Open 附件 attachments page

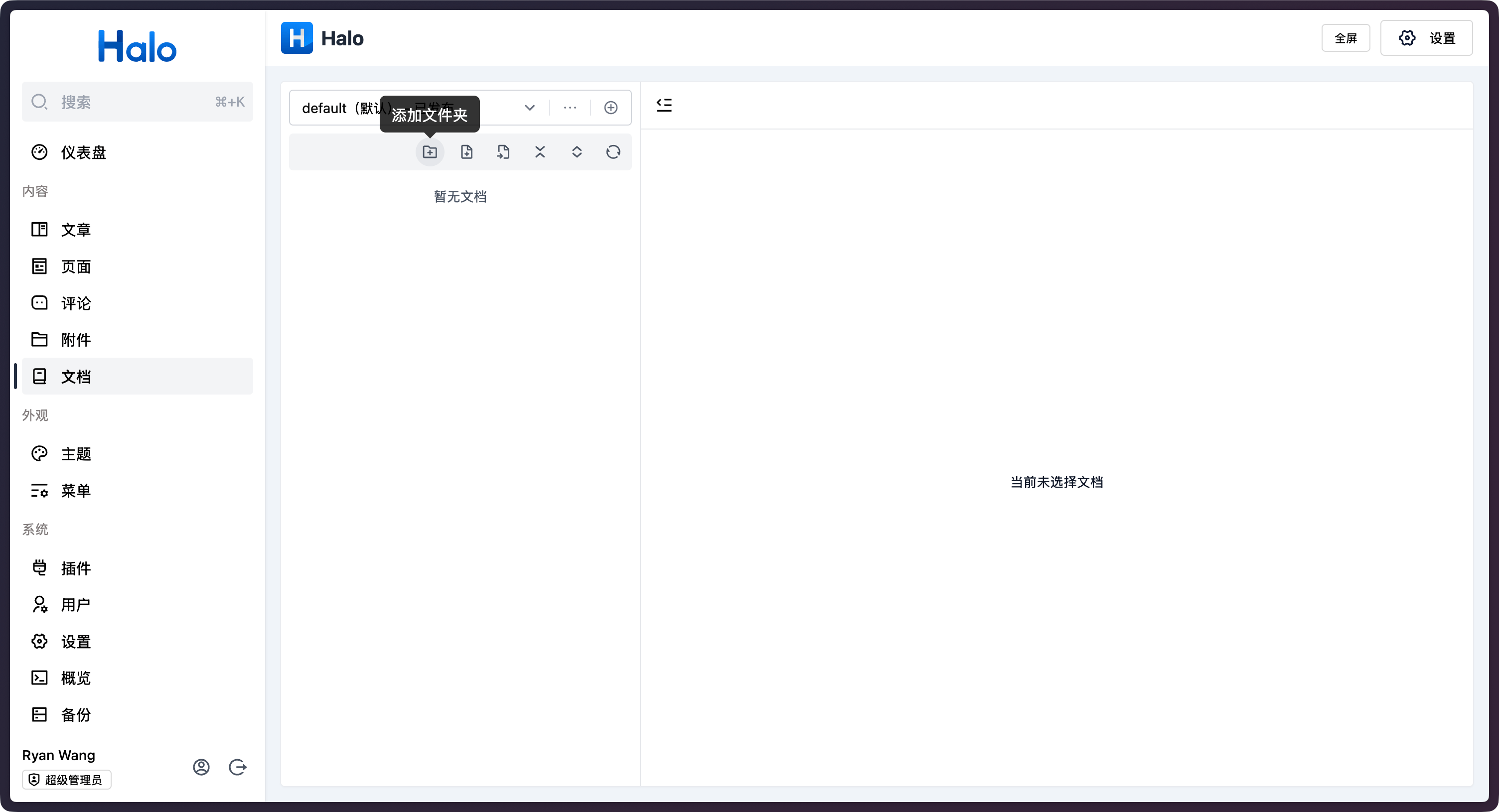(x=76, y=340)
